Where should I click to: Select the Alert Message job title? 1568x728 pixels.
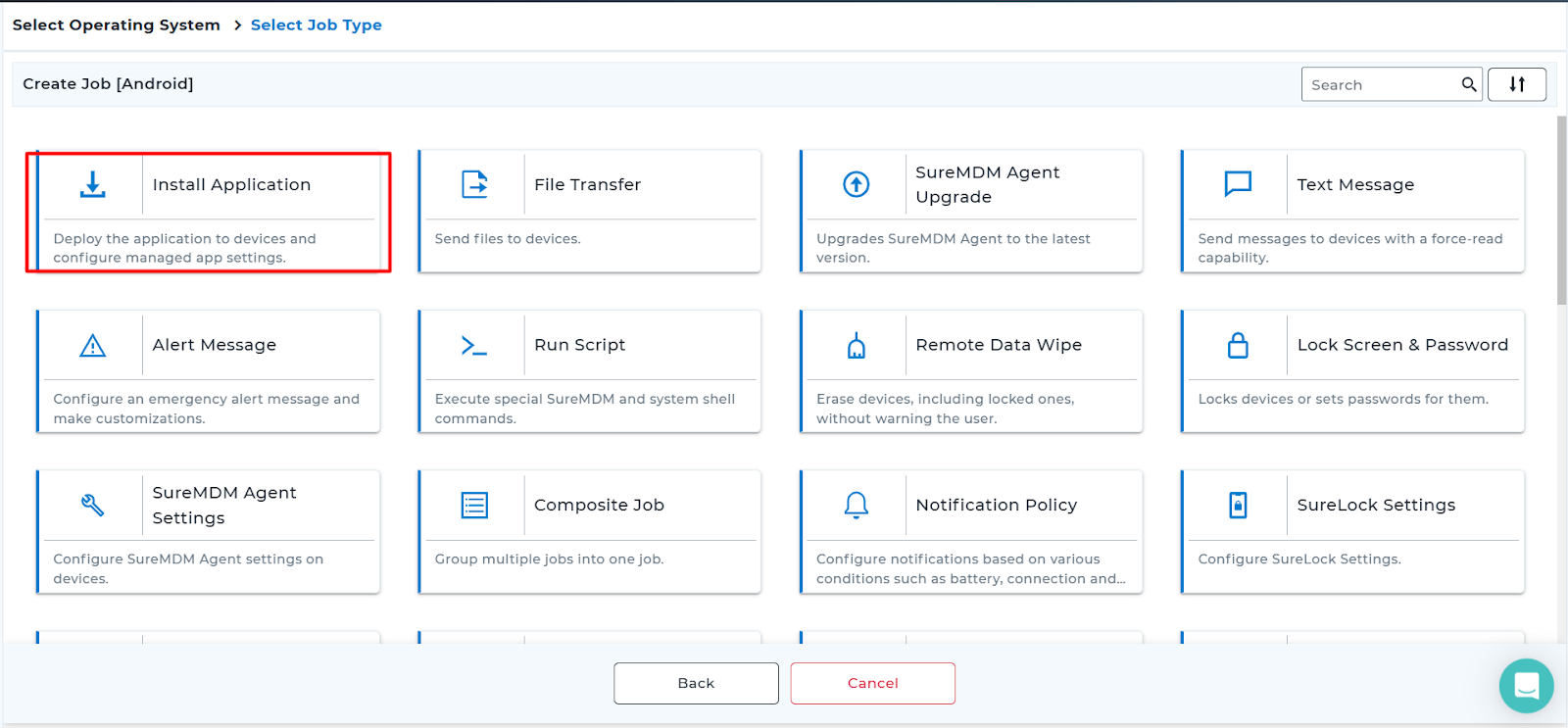coord(214,345)
